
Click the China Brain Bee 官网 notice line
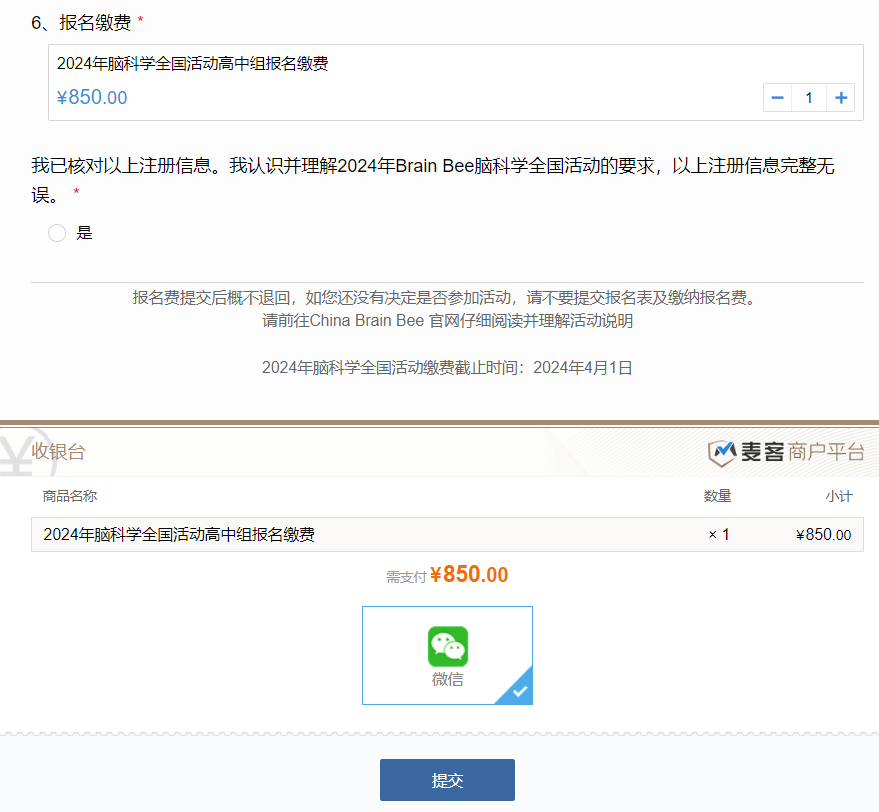click(447, 321)
